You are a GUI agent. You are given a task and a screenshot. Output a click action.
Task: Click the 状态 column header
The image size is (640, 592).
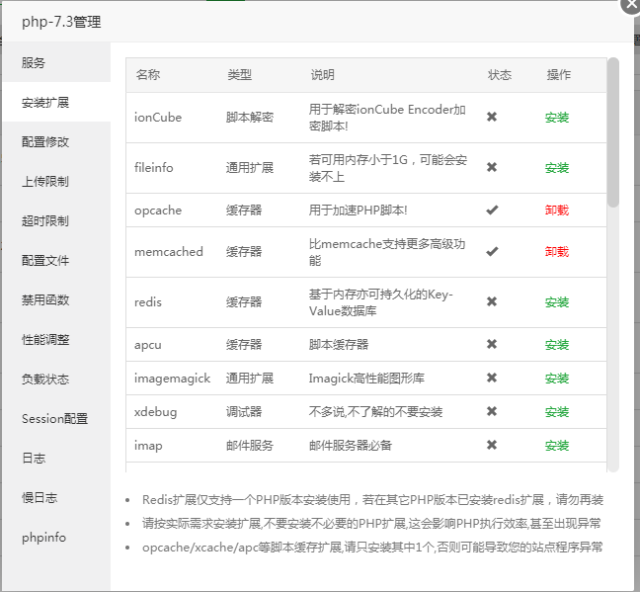click(500, 75)
